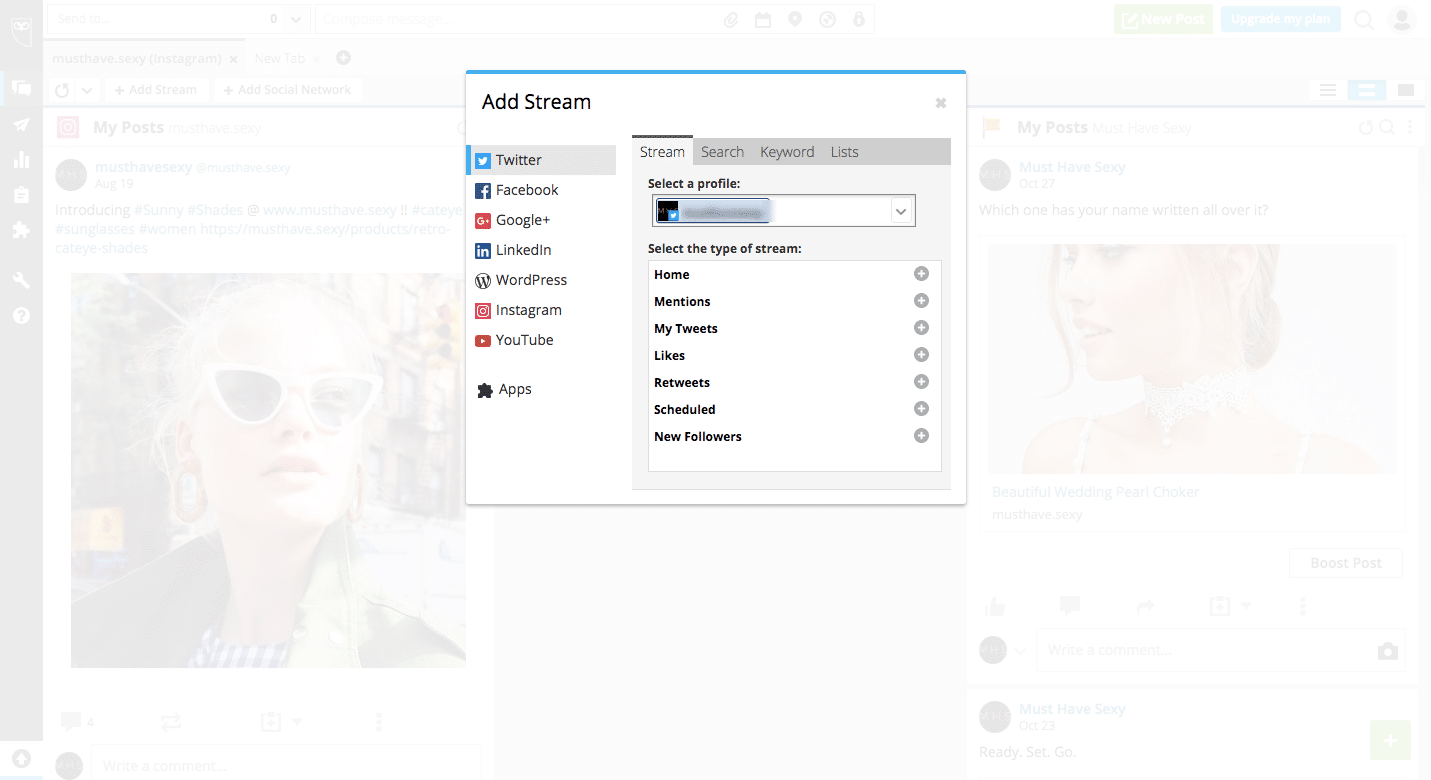Click the Add Social Network button

tap(287, 90)
